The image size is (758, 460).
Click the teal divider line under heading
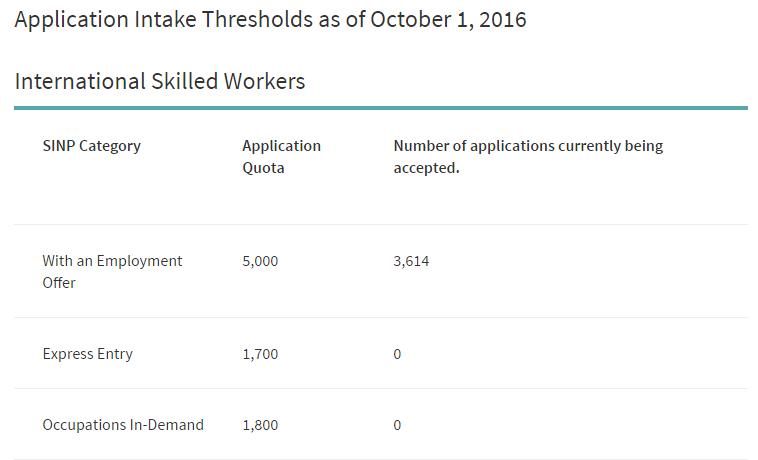(381, 108)
